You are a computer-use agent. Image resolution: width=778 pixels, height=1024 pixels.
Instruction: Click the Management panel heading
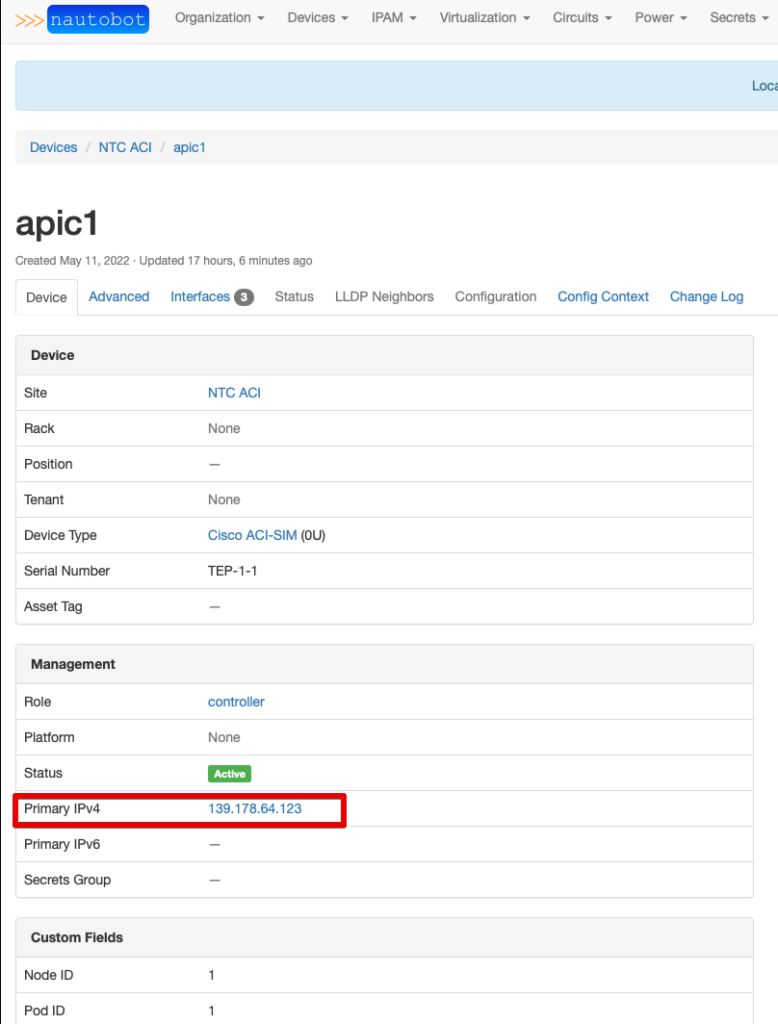click(73, 664)
